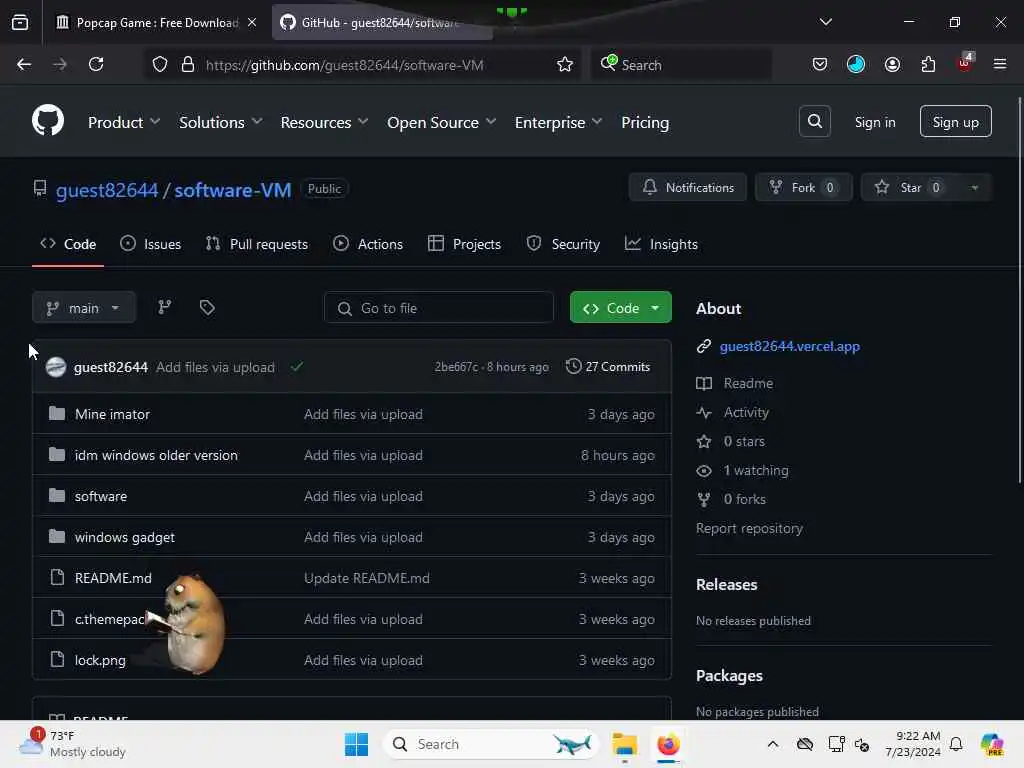Viewport: 1024px width, 768px height.
Task: Click the GitHub Octocat logo
Action: [48, 121]
